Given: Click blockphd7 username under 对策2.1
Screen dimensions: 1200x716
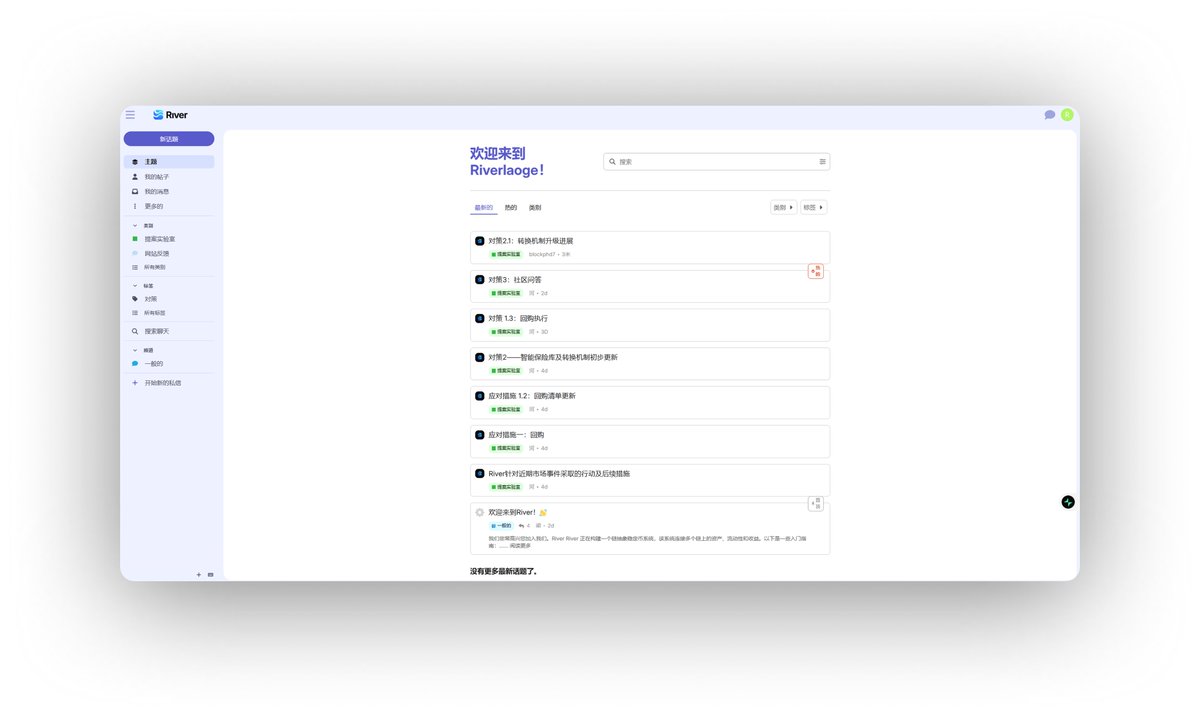Looking at the screenshot, I should pos(542,254).
